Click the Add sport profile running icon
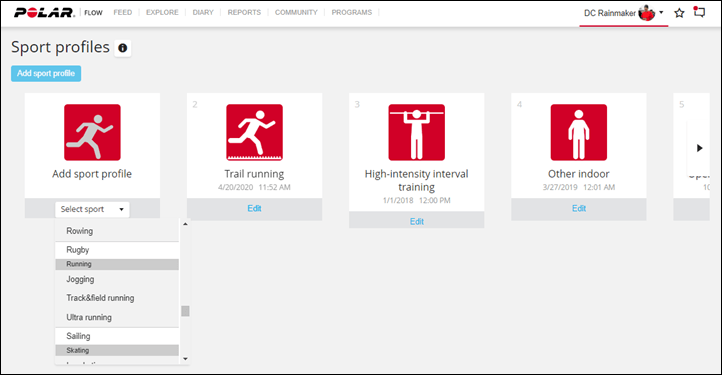The height and width of the screenshot is (375, 722). (x=92, y=132)
